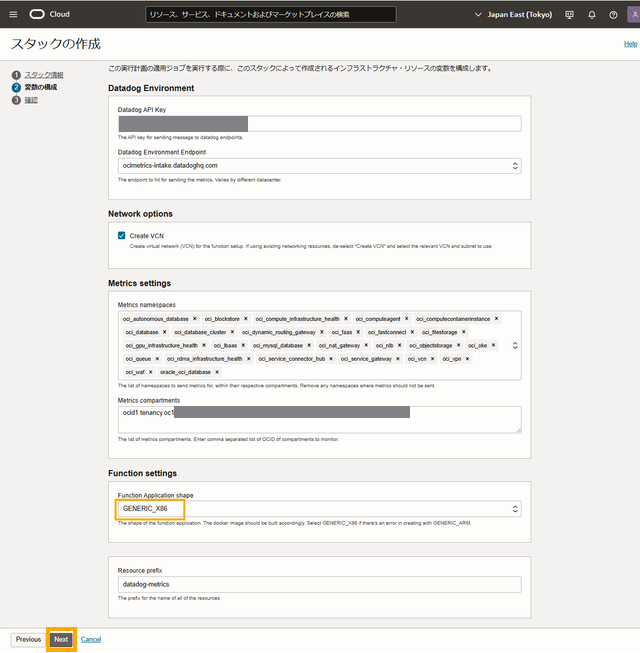Focus the console search bar

tap(271, 15)
